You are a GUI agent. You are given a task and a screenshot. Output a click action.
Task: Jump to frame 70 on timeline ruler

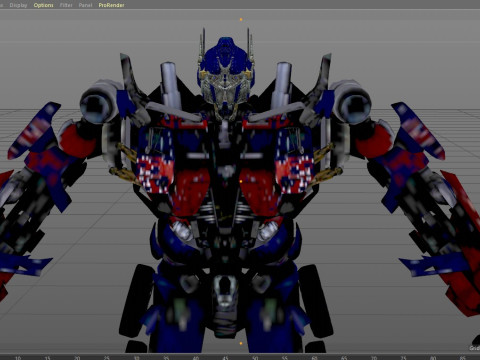point(374,358)
